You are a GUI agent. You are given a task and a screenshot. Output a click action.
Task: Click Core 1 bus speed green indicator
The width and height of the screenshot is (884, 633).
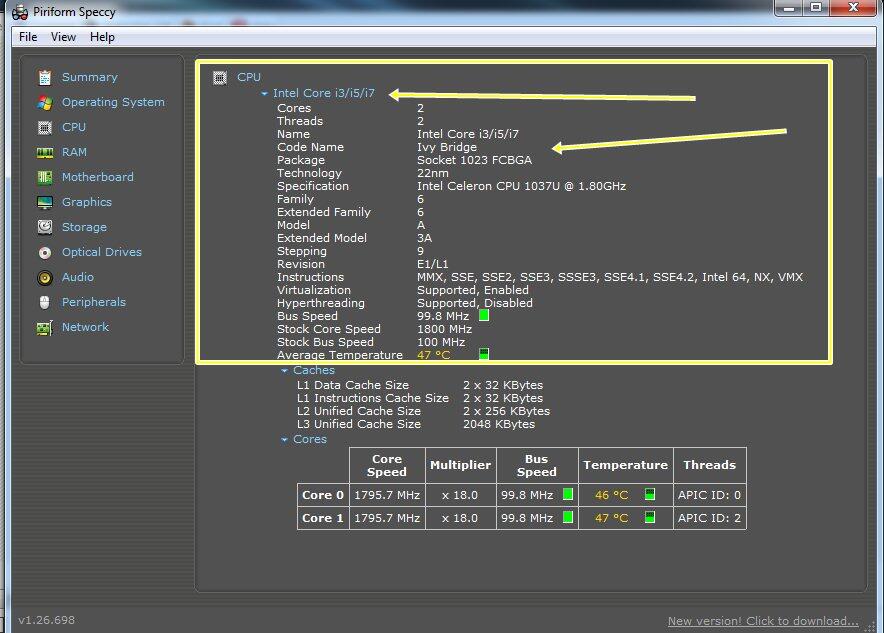click(x=568, y=517)
